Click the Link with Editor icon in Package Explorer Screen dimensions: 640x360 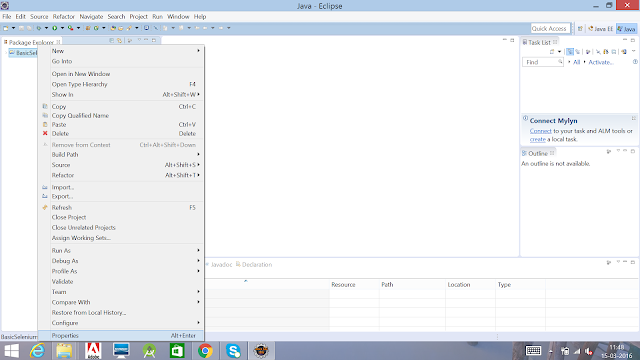(x=119, y=40)
